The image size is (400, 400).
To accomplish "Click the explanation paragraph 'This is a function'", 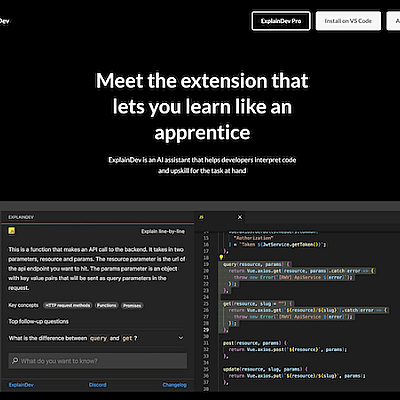I will (97, 268).
